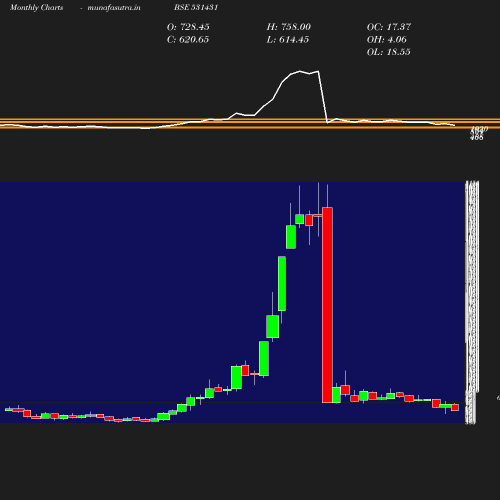The width and height of the screenshot is (500, 500).
Task: Click the munafasutra.in site label
Action: [114, 8]
